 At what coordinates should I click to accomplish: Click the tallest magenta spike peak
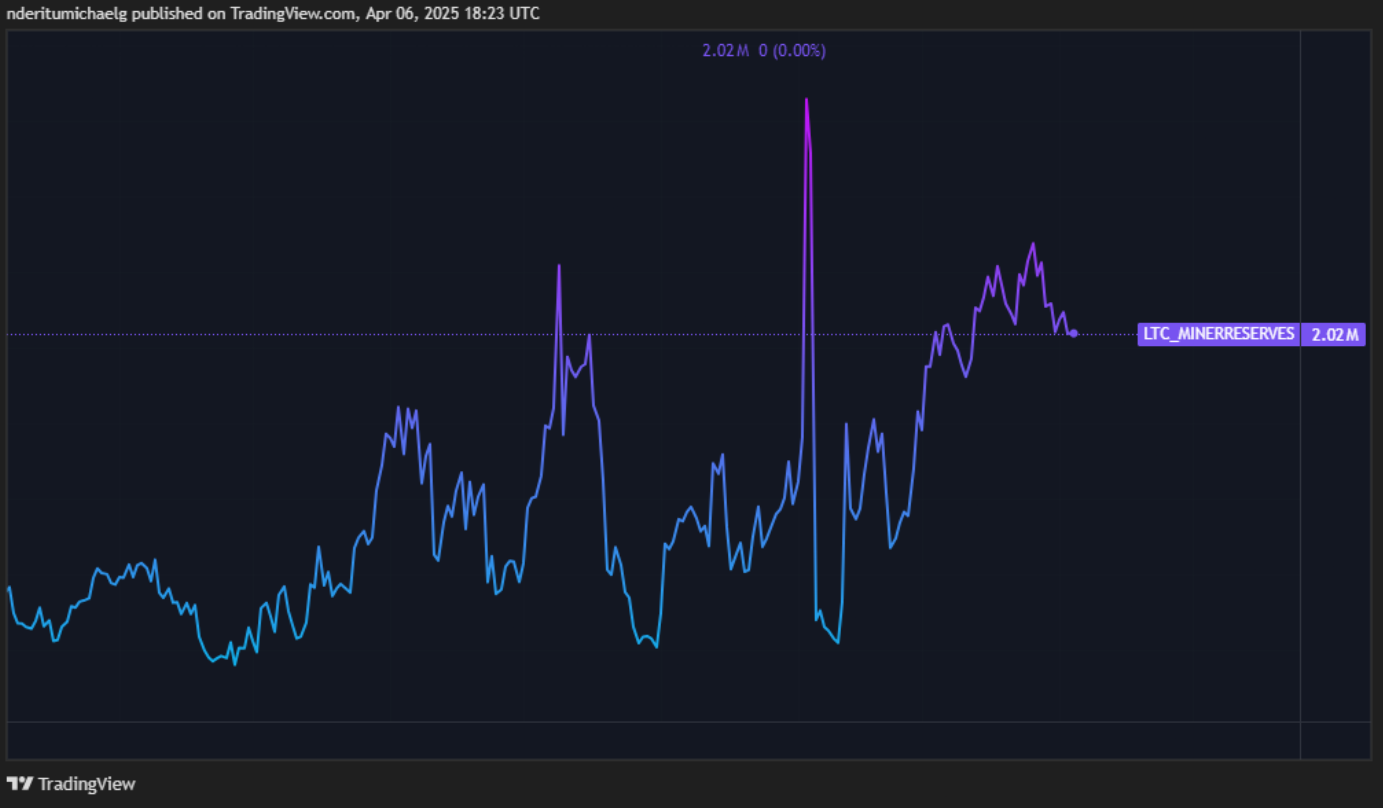coord(806,99)
